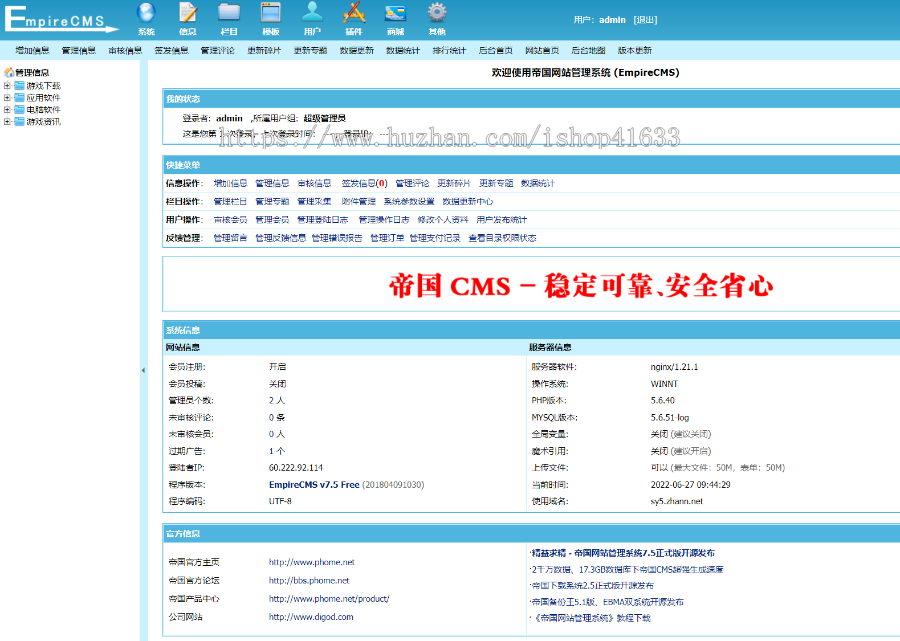Screen dimensions: 900x641
Task: Click the folder icon beside 应用软件
Action: click(x=20, y=98)
